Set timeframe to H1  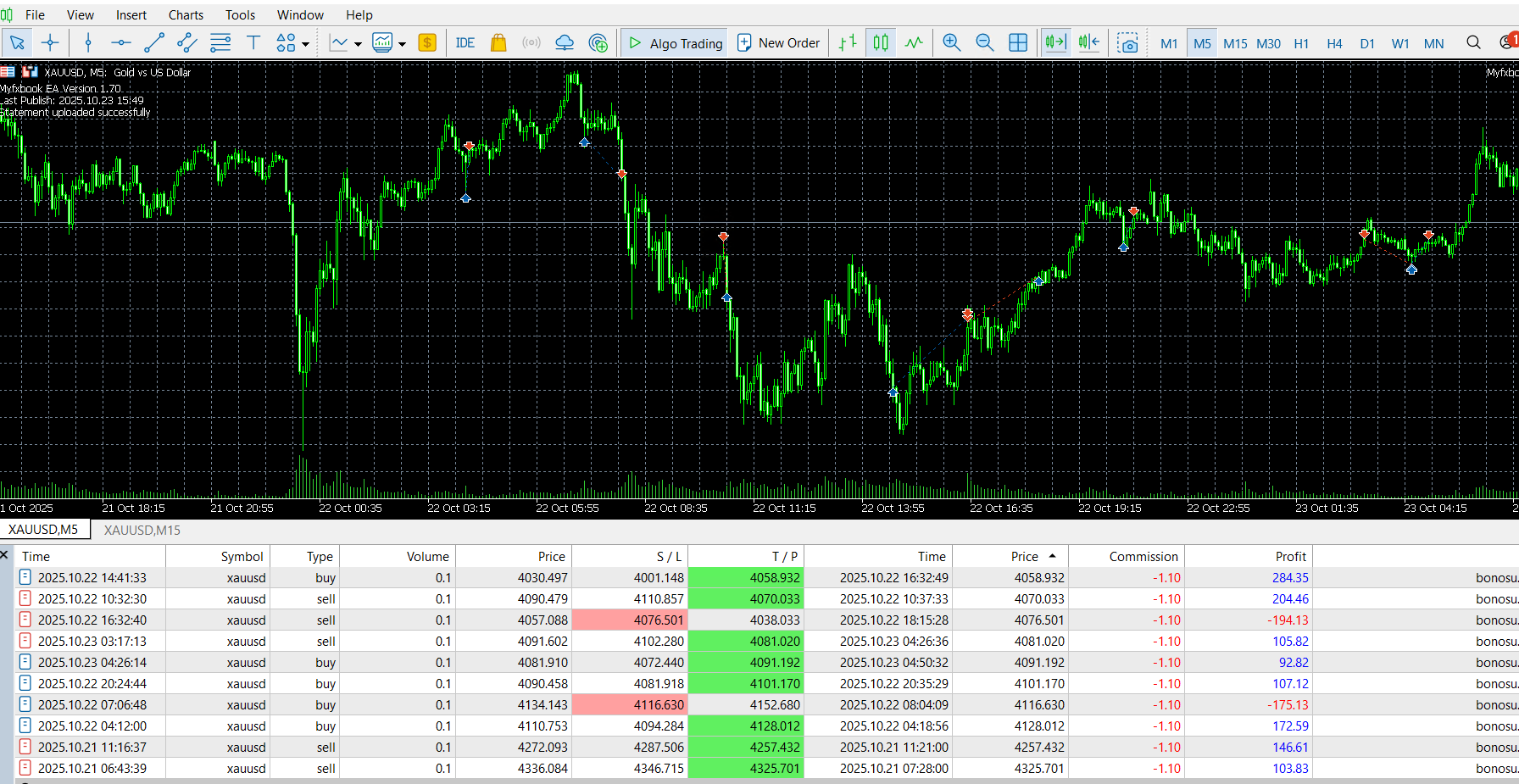pyautogui.click(x=1301, y=44)
